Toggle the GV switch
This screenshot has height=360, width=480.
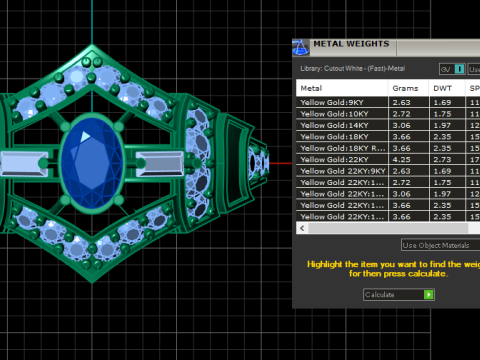pyautogui.click(x=452, y=69)
